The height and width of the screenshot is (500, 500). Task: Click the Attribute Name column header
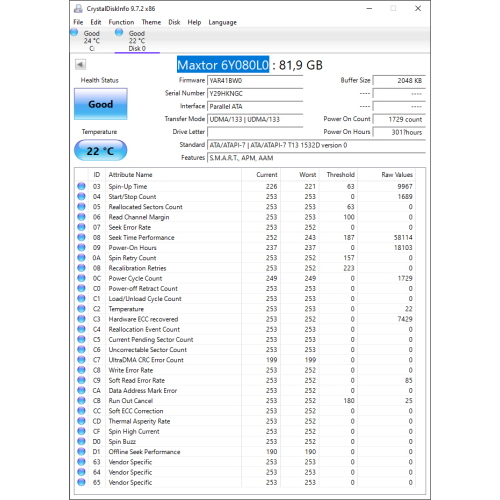click(173, 175)
